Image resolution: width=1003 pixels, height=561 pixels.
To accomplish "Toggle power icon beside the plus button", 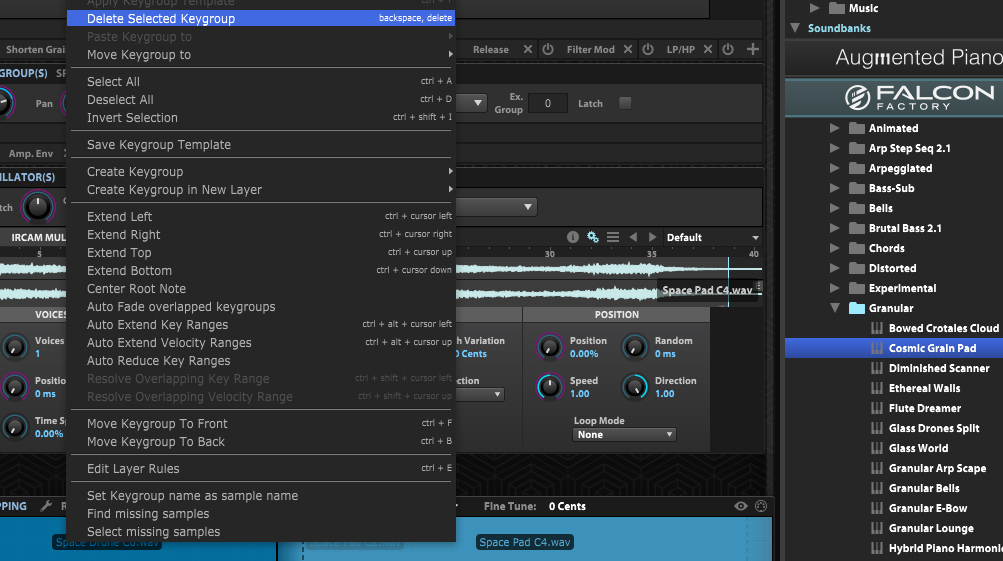I will pos(728,49).
